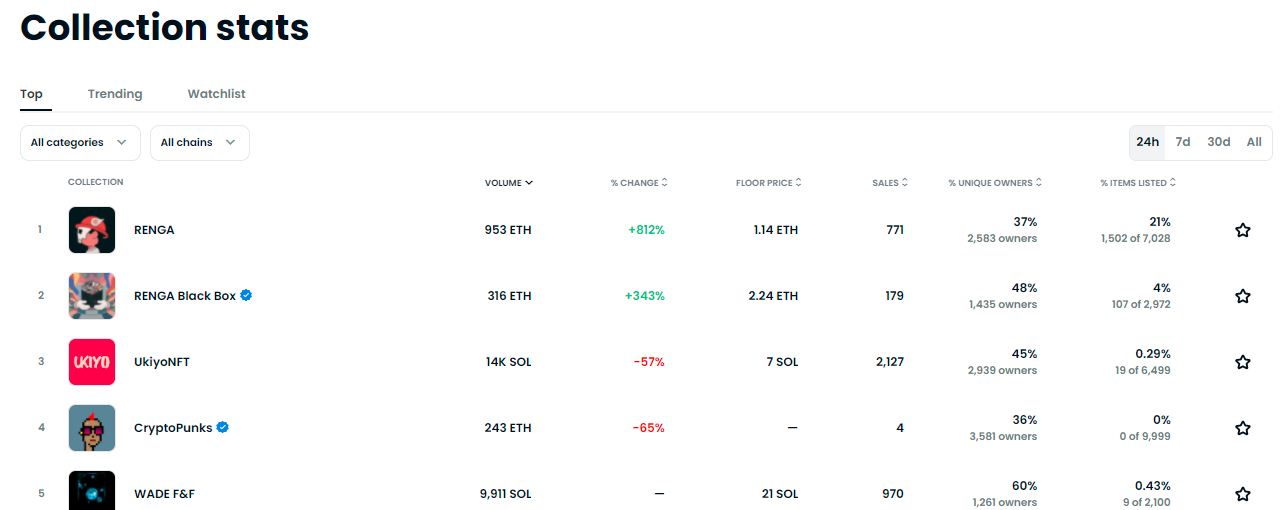Add RENGA to watchlist with star
Screen dimensions: 1284x510
point(1243,230)
